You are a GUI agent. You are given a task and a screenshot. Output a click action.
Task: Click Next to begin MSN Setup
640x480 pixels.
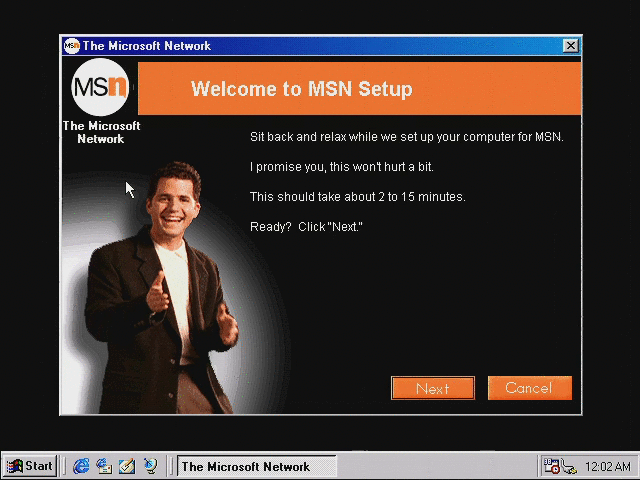[x=433, y=388]
